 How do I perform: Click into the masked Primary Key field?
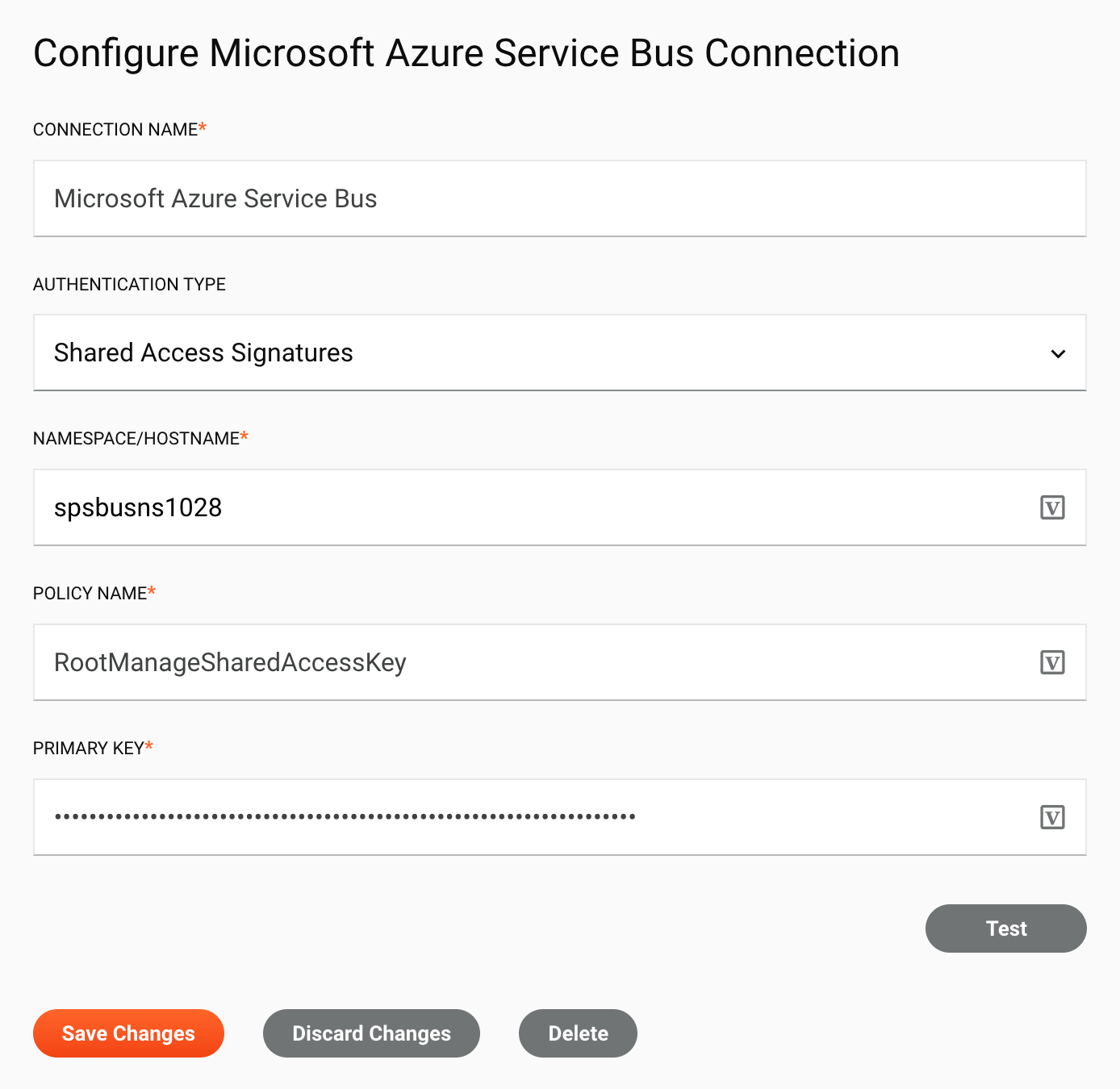(559, 817)
